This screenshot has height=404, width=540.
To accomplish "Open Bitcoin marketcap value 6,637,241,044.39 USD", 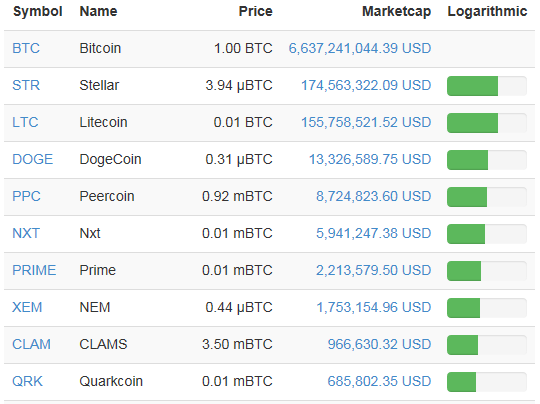I will 360,48.
